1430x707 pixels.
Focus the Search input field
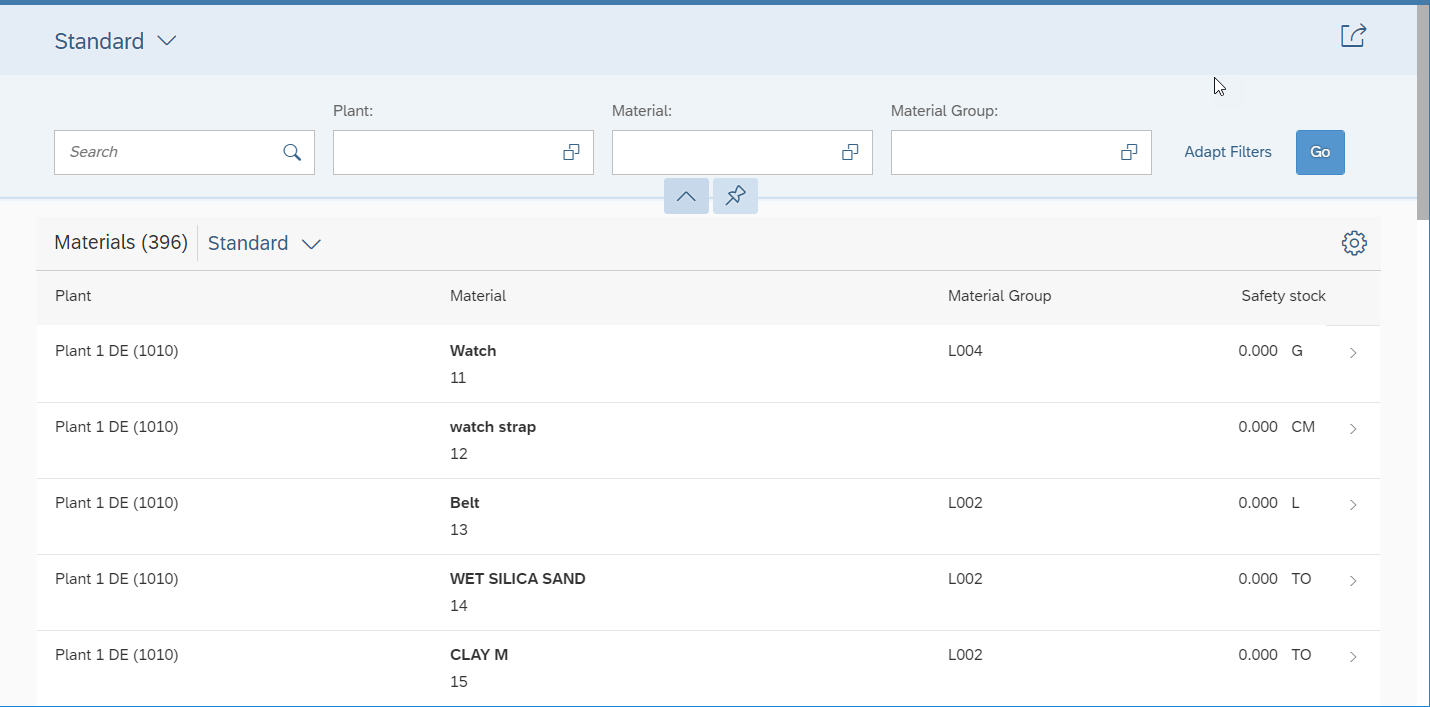[170, 152]
